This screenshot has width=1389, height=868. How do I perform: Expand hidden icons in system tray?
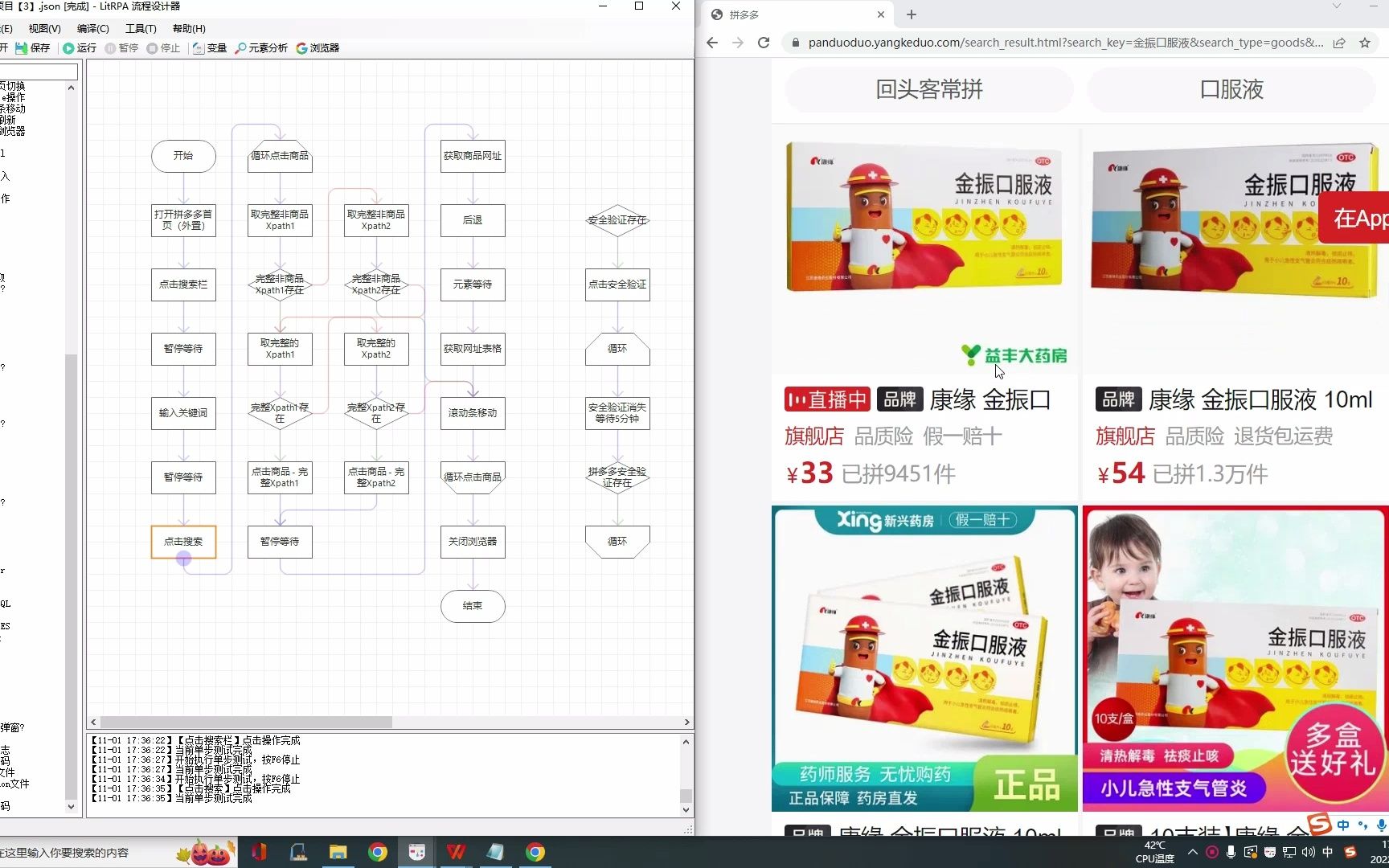(x=1193, y=853)
